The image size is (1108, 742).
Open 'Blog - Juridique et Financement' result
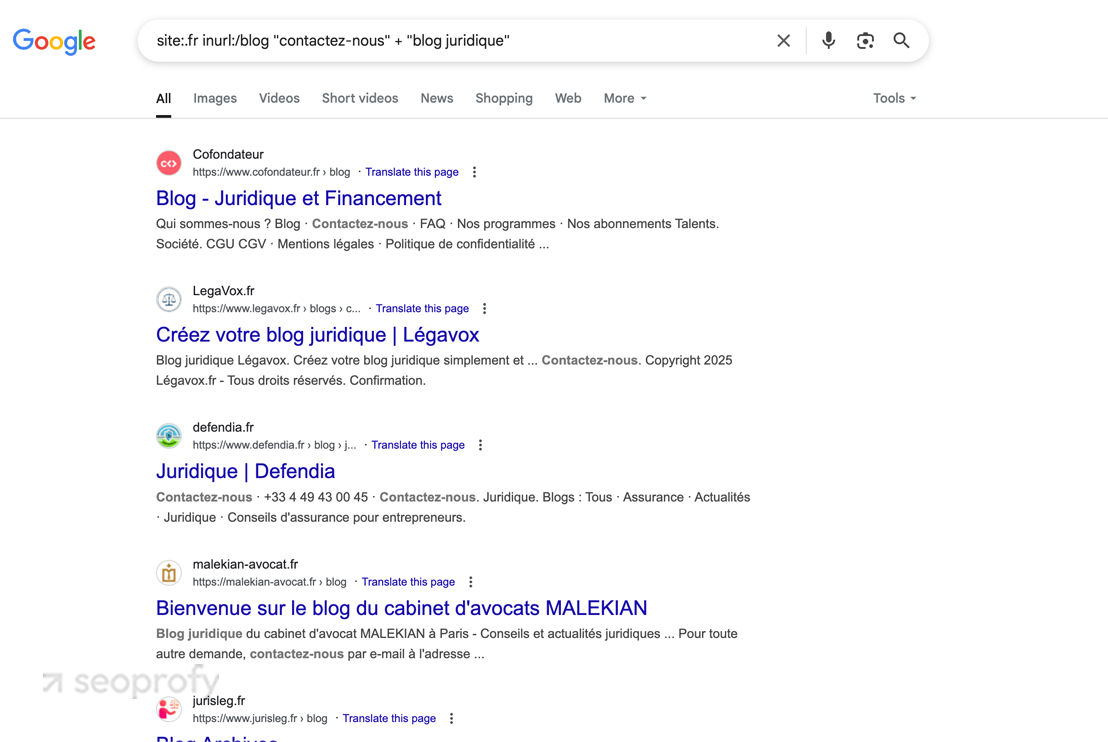(299, 199)
